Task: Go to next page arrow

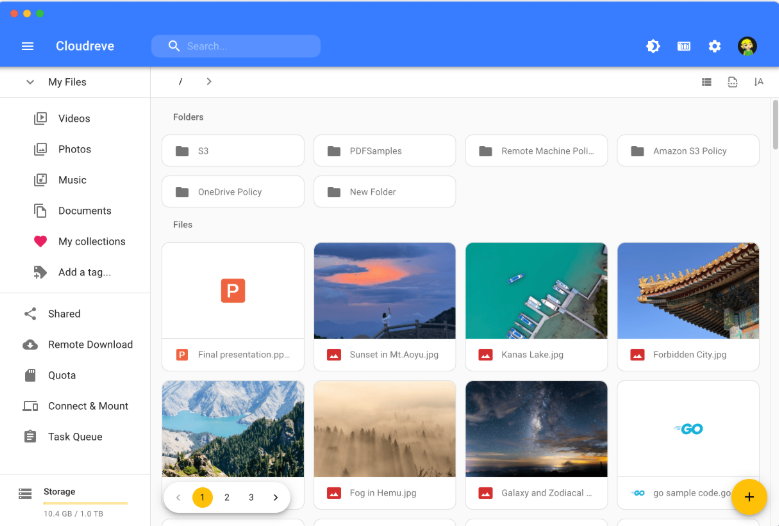Action: click(x=276, y=497)
